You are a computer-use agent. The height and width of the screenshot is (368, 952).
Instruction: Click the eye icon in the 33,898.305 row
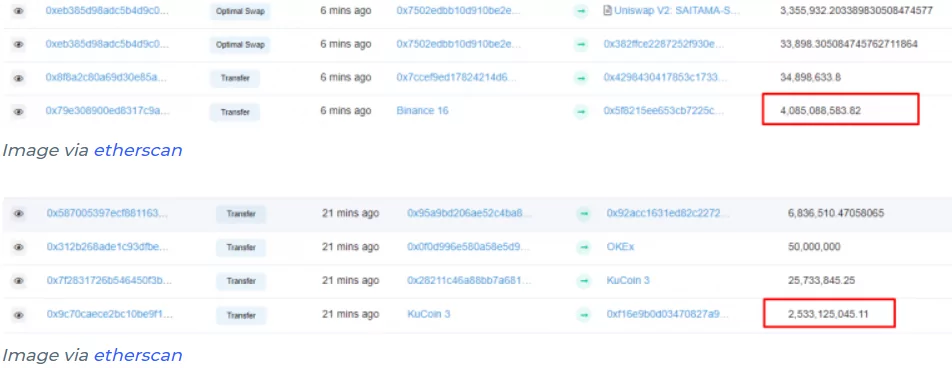point(19,44)
